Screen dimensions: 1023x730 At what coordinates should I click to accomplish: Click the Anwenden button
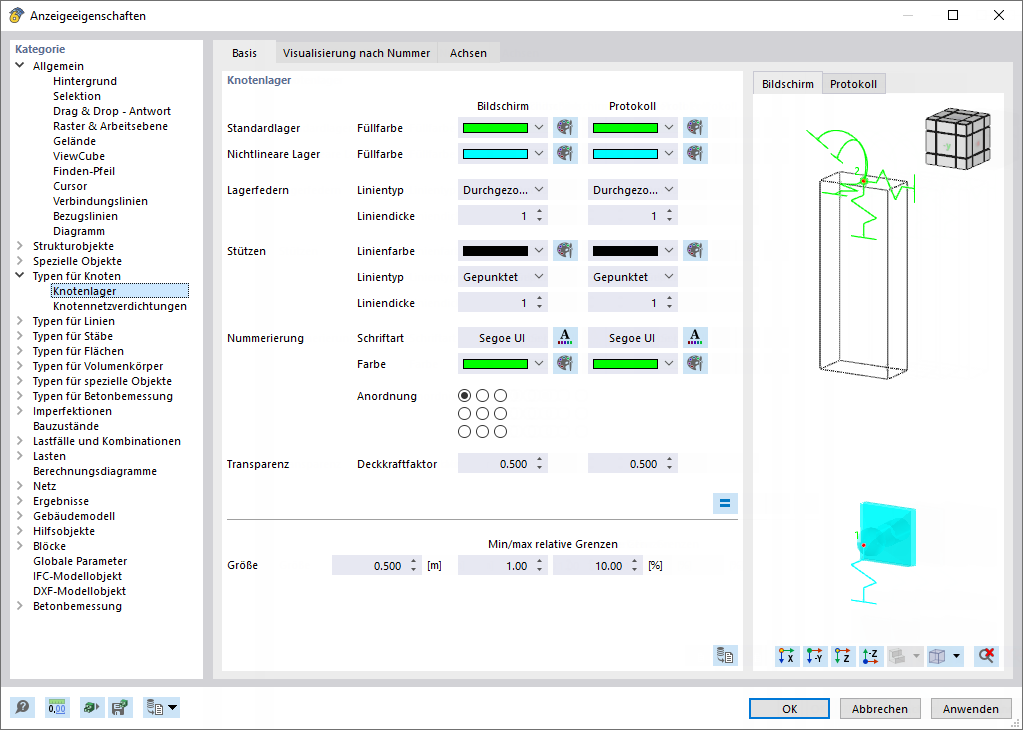point(970,708)
